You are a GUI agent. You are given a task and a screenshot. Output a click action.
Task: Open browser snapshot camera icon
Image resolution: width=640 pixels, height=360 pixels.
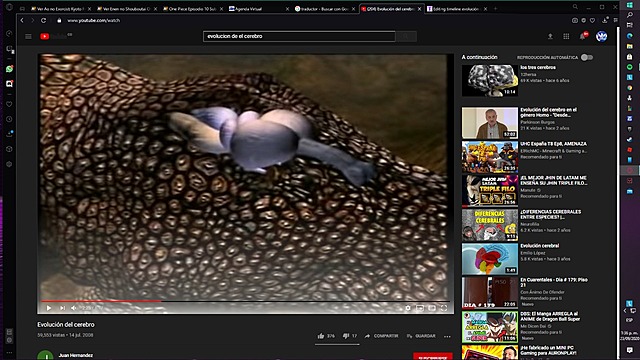pyautogui.click(x=575, y=20)
